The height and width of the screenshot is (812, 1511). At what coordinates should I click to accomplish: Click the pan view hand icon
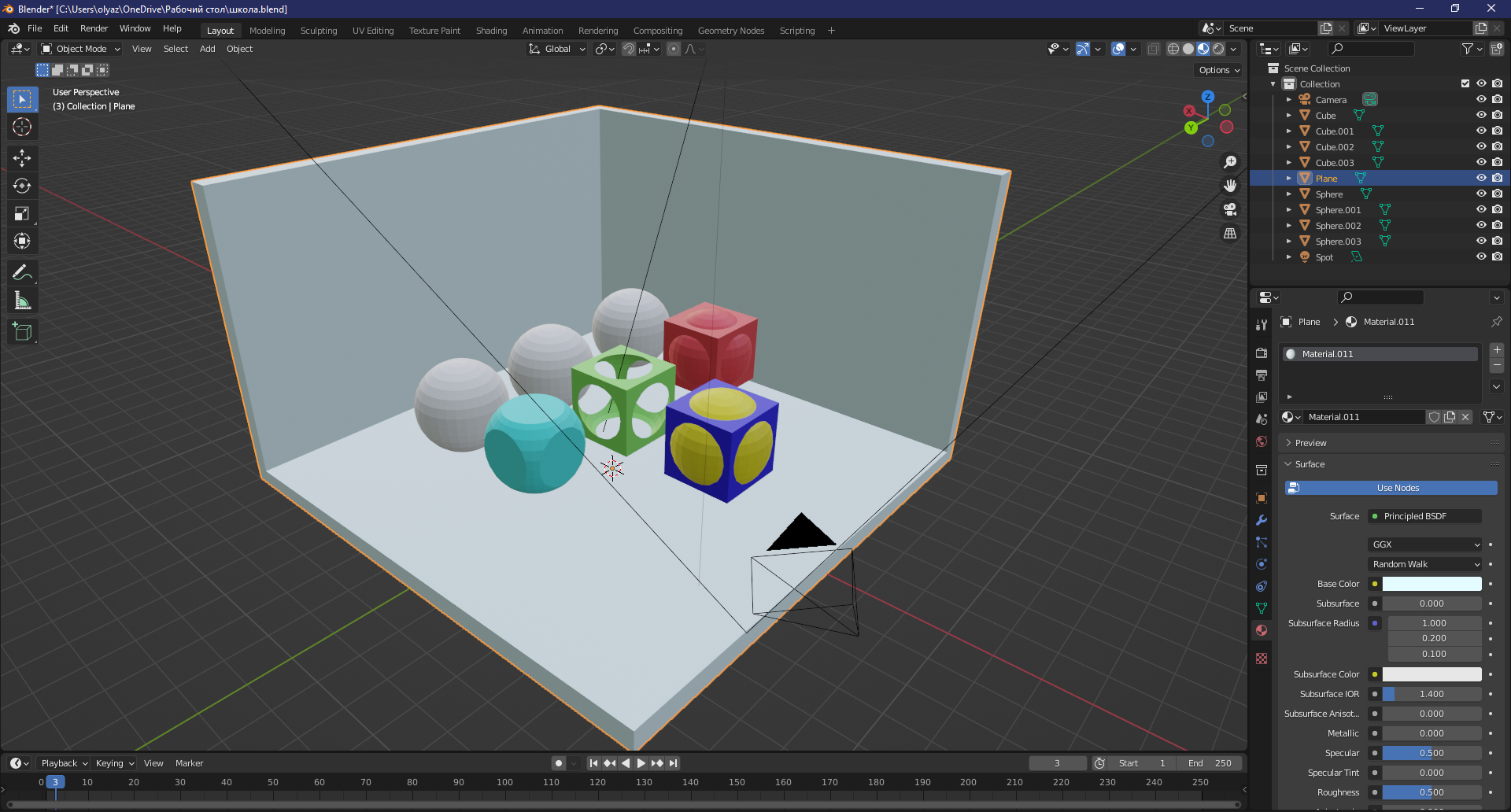pos(1230,186)
